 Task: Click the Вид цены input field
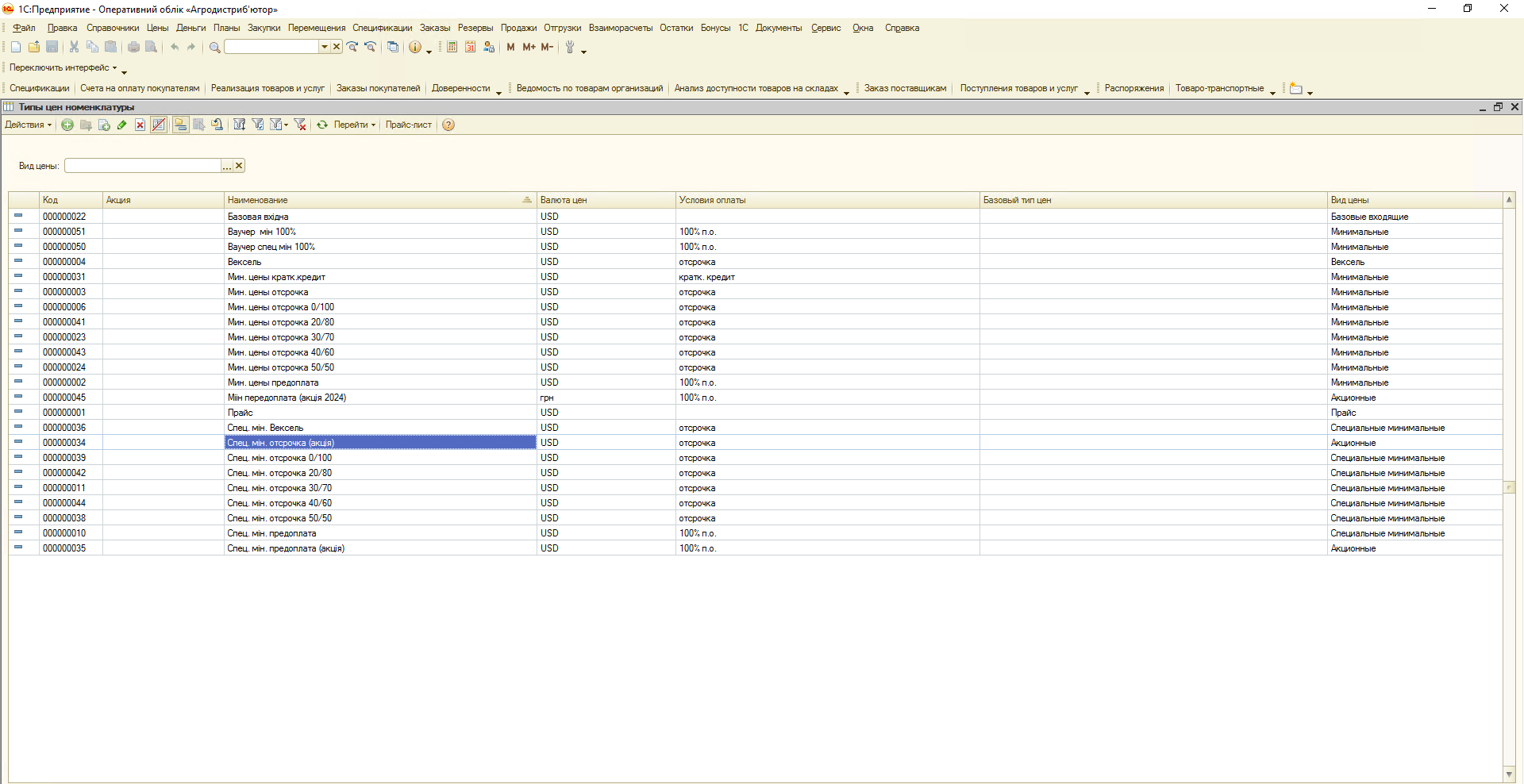pos(143,166)
